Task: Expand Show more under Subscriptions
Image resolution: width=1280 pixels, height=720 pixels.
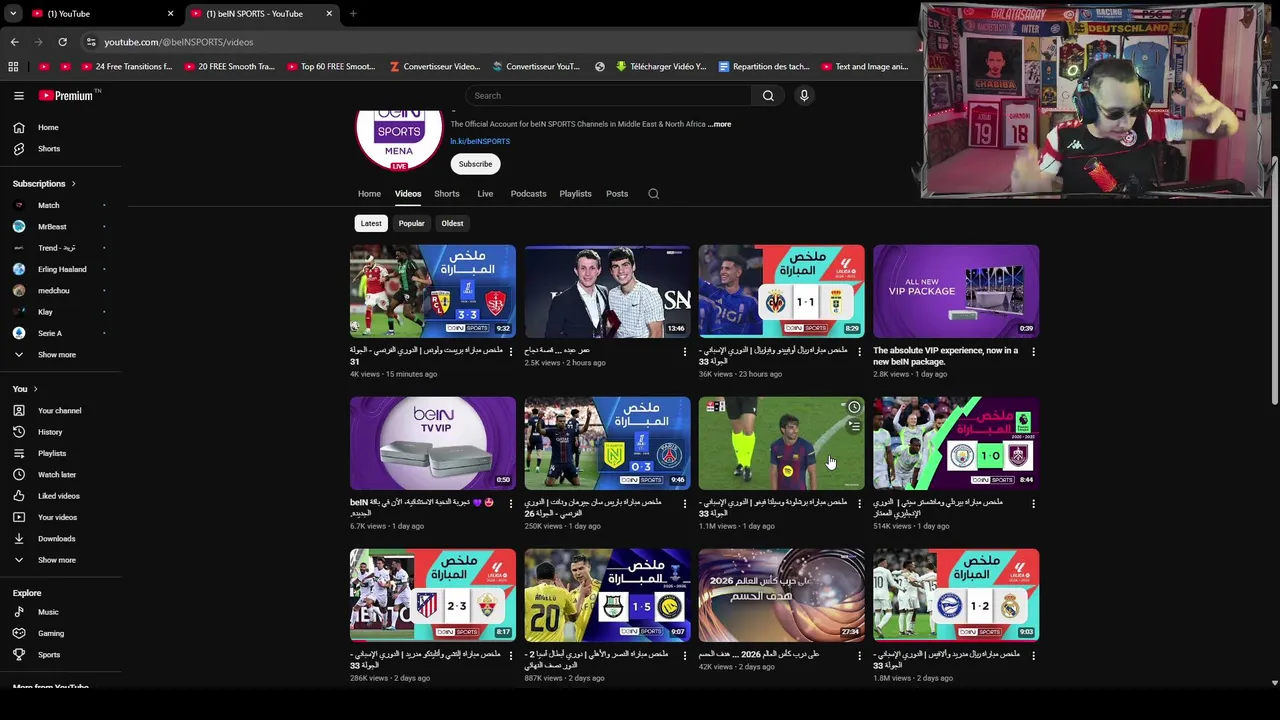Action: coord(56,354)
